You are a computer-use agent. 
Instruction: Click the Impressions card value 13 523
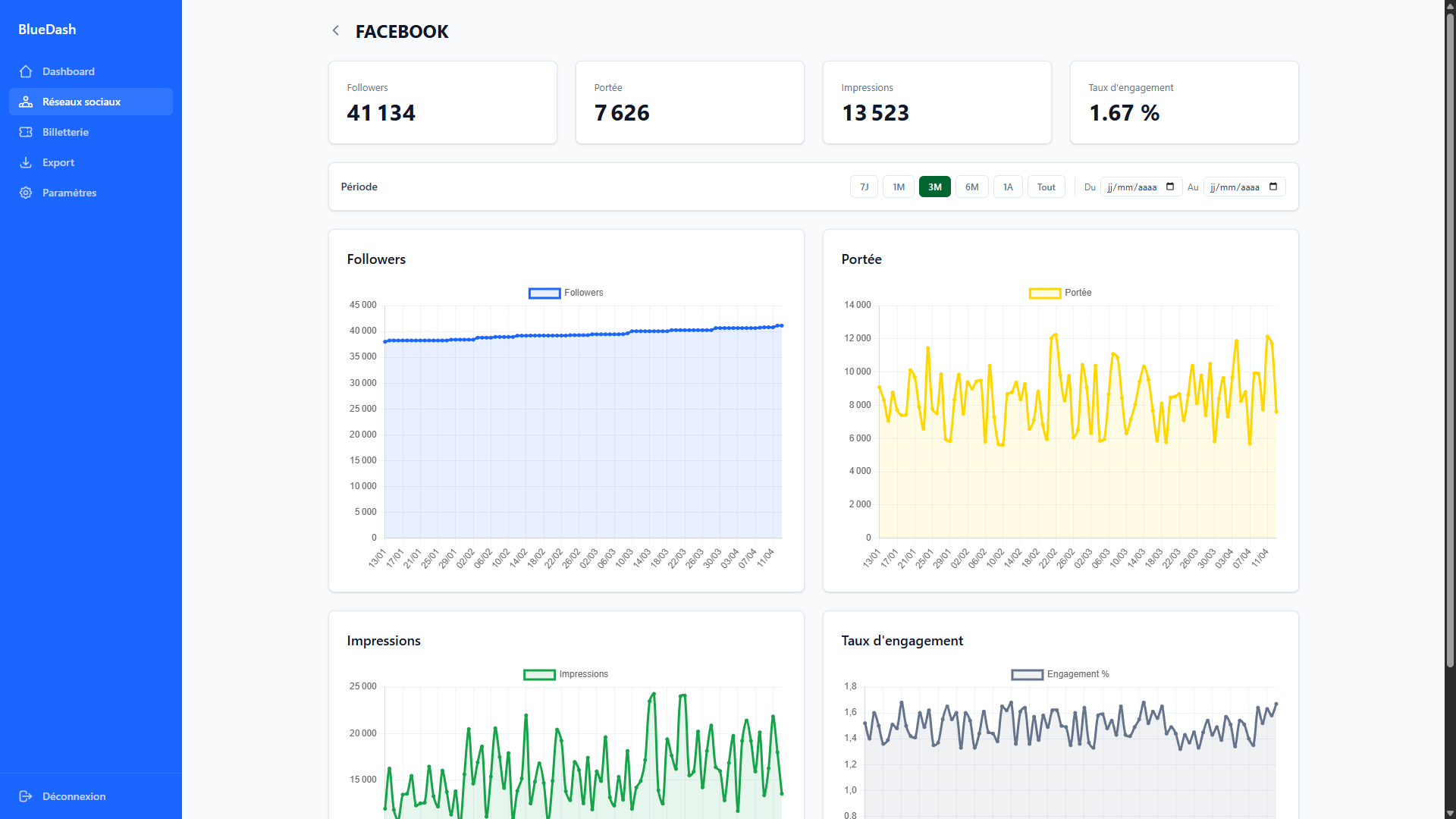click(x=875, y=113)
